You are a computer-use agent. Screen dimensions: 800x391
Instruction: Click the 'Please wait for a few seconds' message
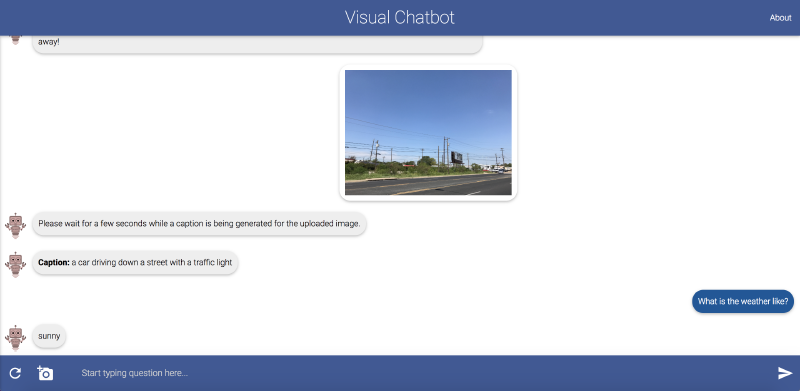199,224
